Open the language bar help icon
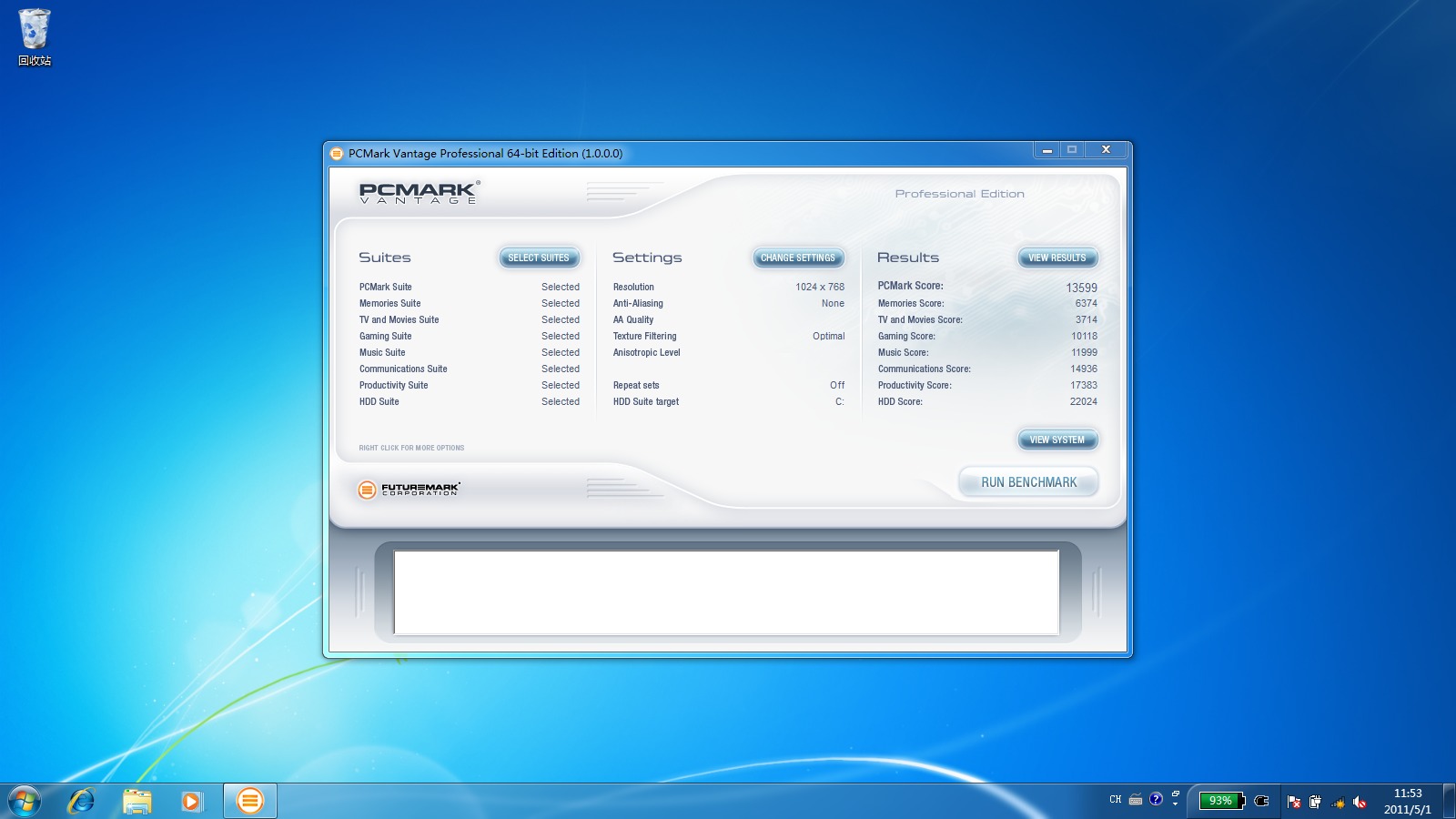1456x819 pixels. point(1156,799)
